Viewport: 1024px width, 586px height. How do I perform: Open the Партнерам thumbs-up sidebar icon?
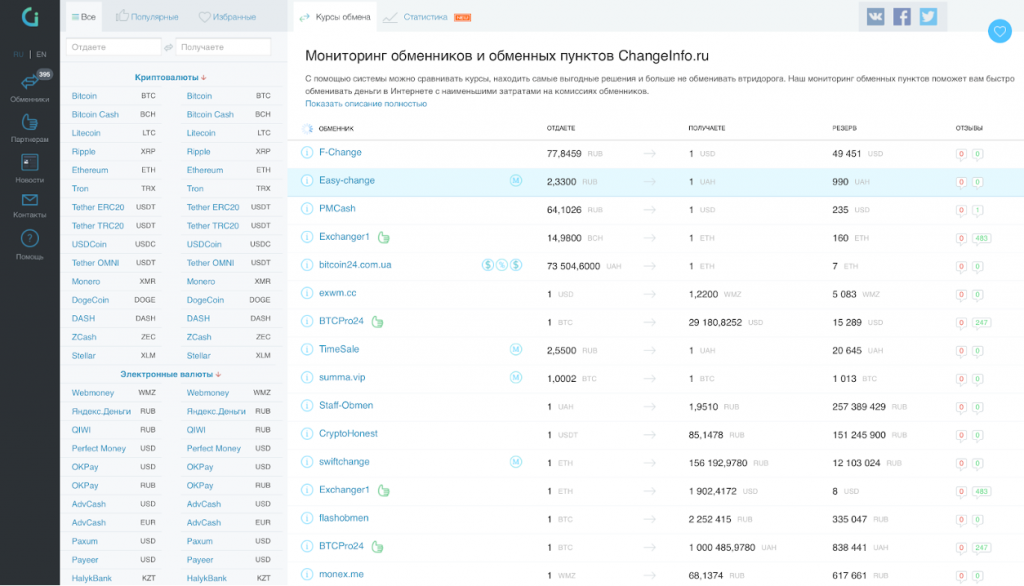[29, 122]
